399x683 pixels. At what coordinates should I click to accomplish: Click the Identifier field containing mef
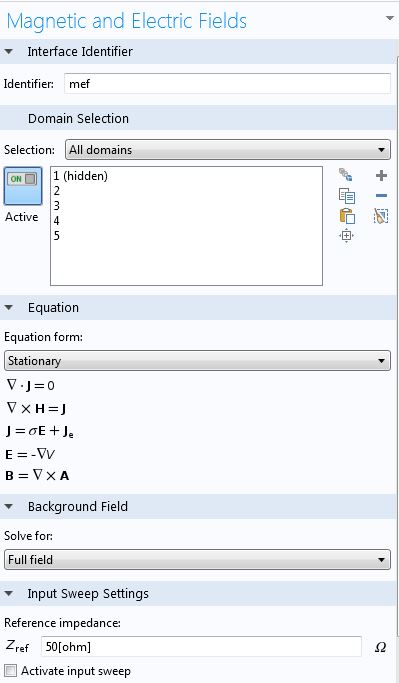227,83
